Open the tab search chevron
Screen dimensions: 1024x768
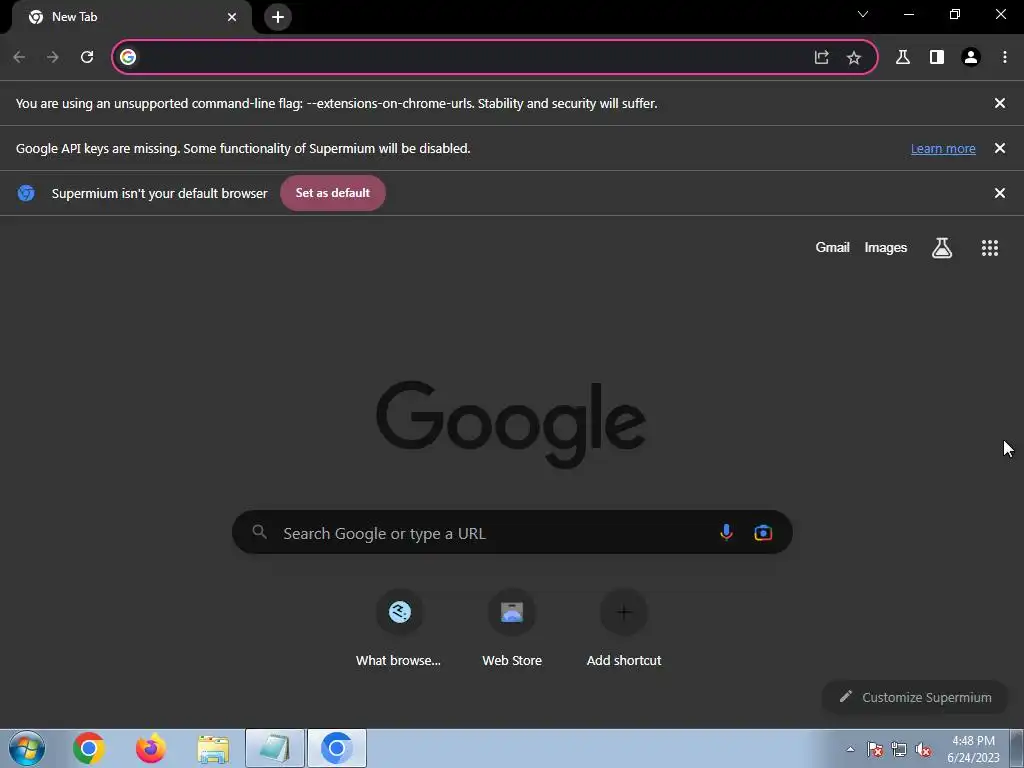[x=863, y=14]
